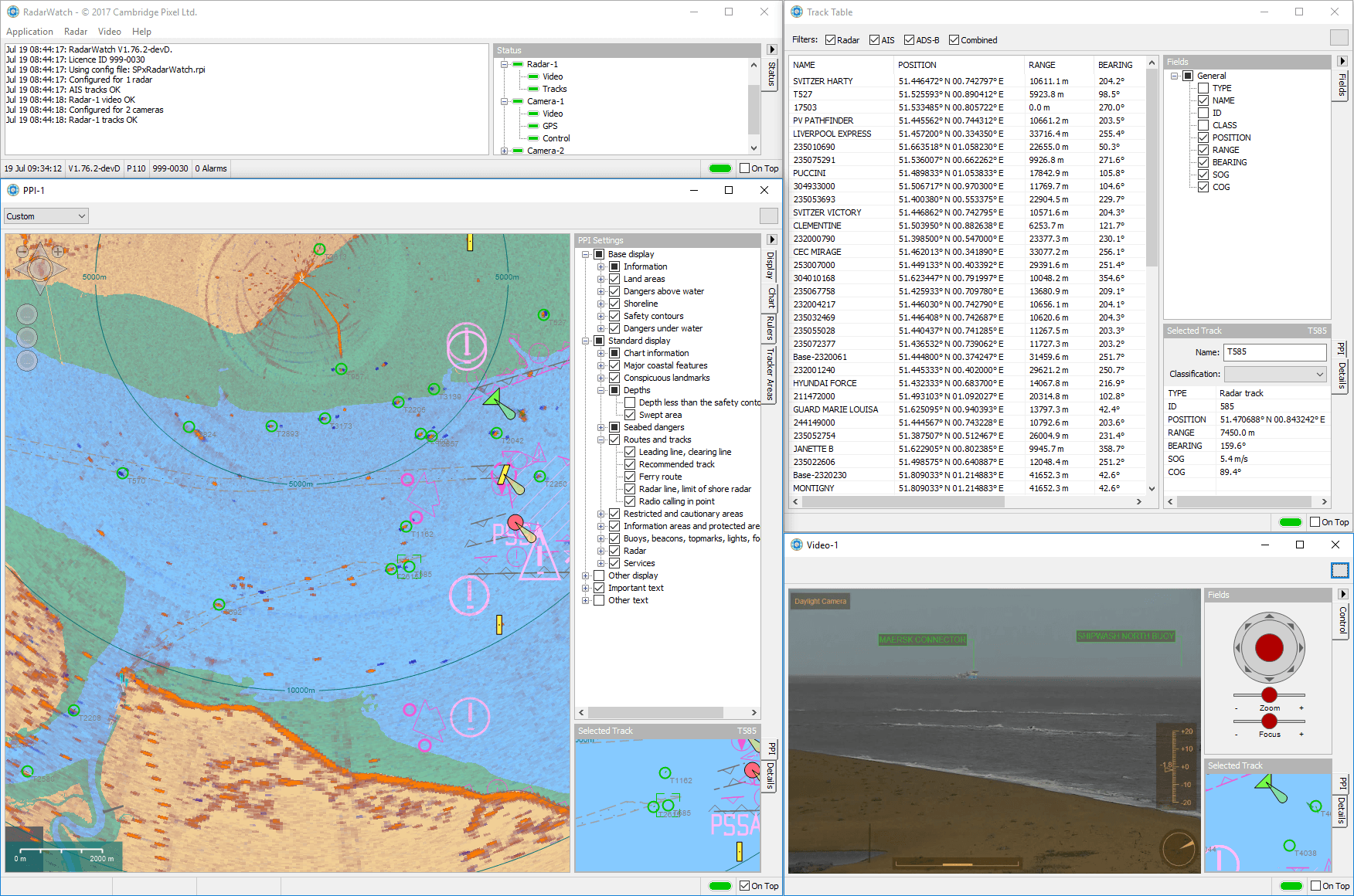Click the camera Zoom slider handle
This screenshot has height=896, width=1354.
pyautogui.click(x=1269, y=695)
